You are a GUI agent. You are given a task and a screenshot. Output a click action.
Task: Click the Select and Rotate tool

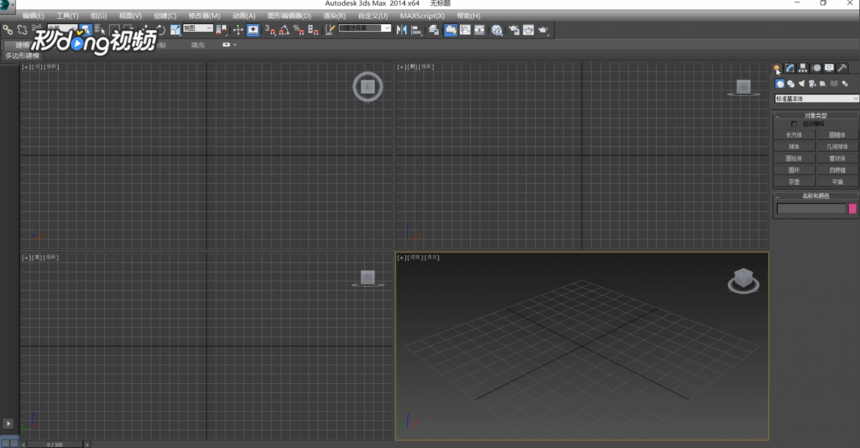coord(161,30)
